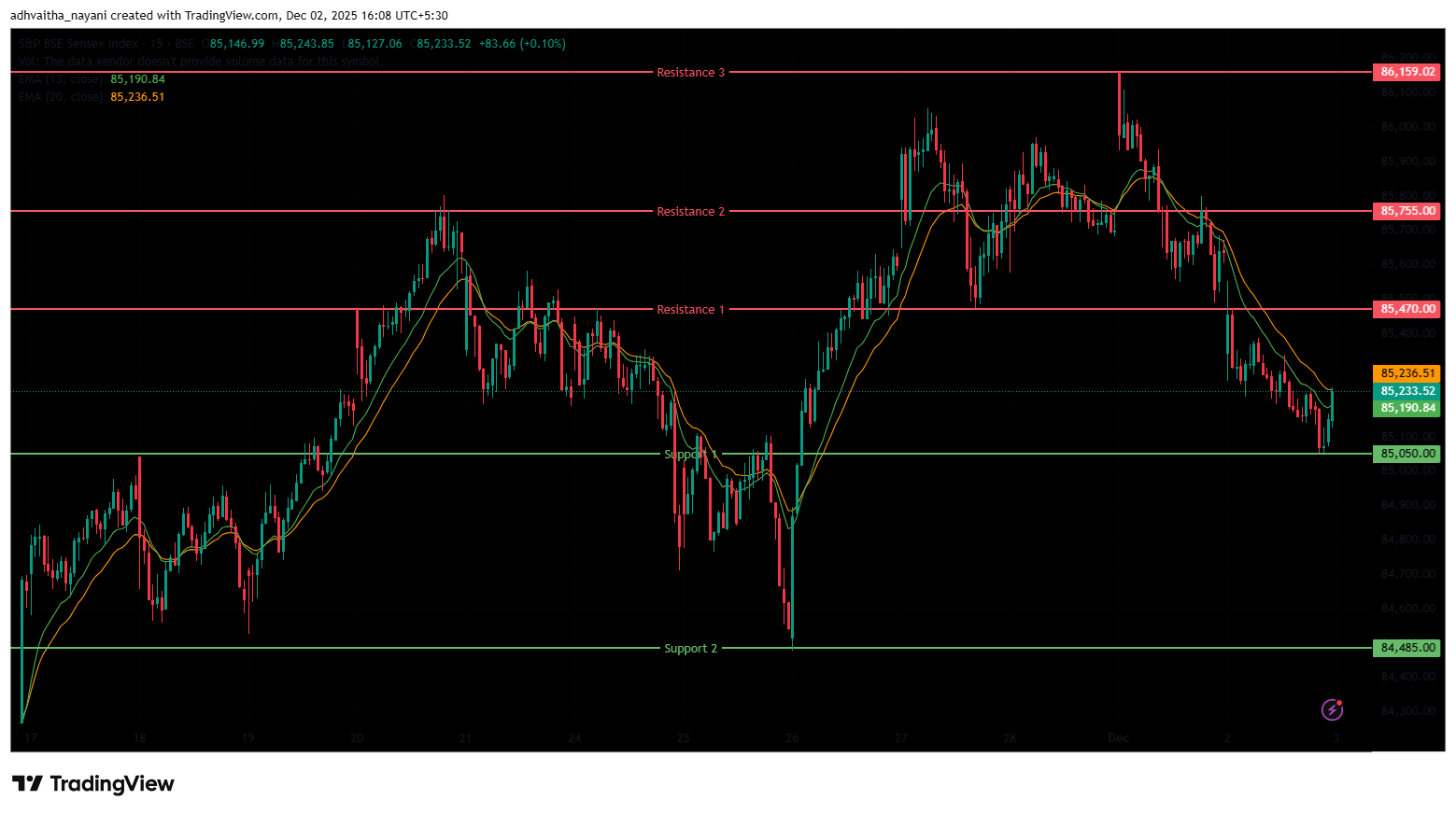Image resolution: width=1456 pixels, height=814 pixels.
Task: Click the Dec label on time axis
Action: [x=1118, y=738]
